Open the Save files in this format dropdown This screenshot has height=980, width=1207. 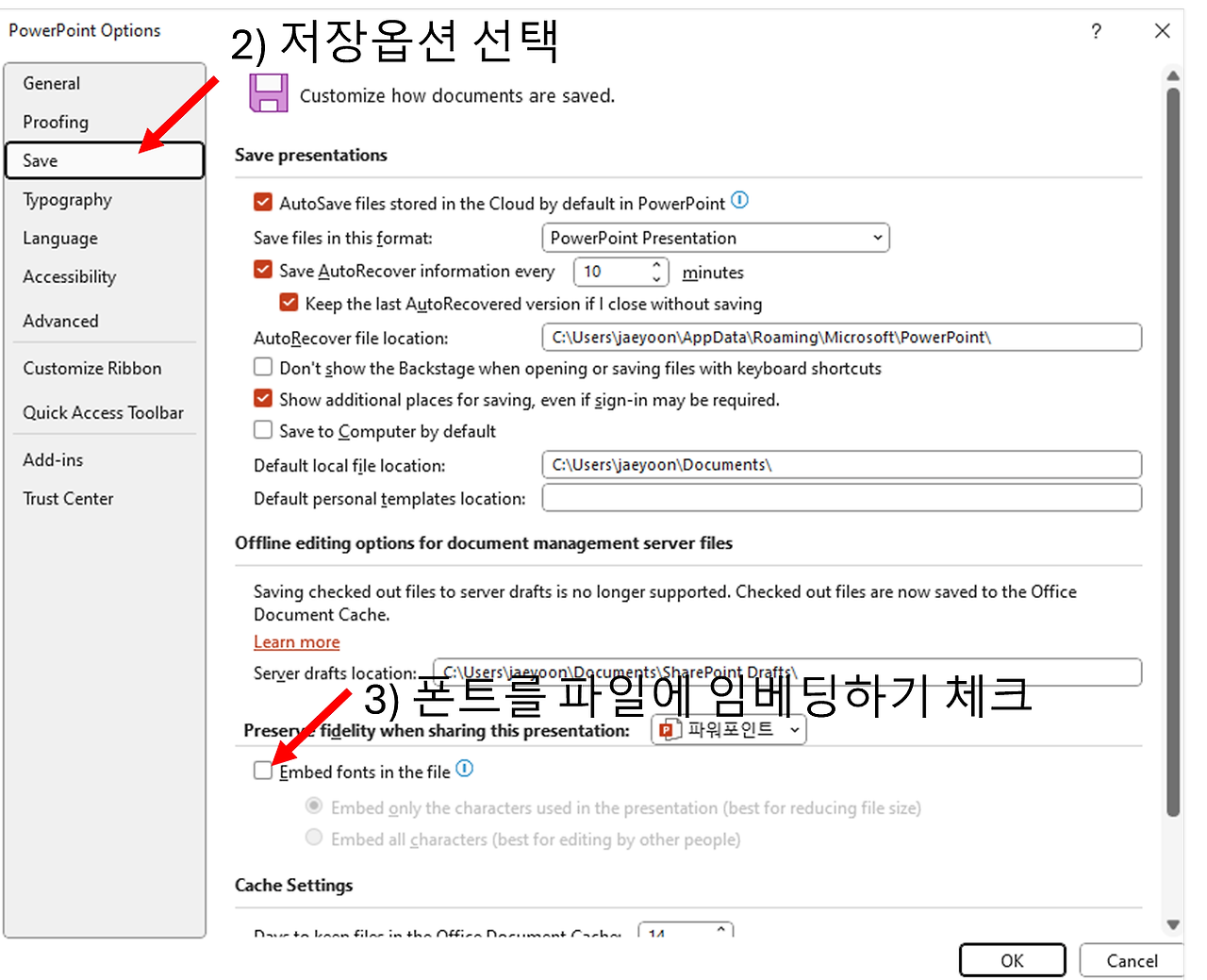click(x=716, y=238)
